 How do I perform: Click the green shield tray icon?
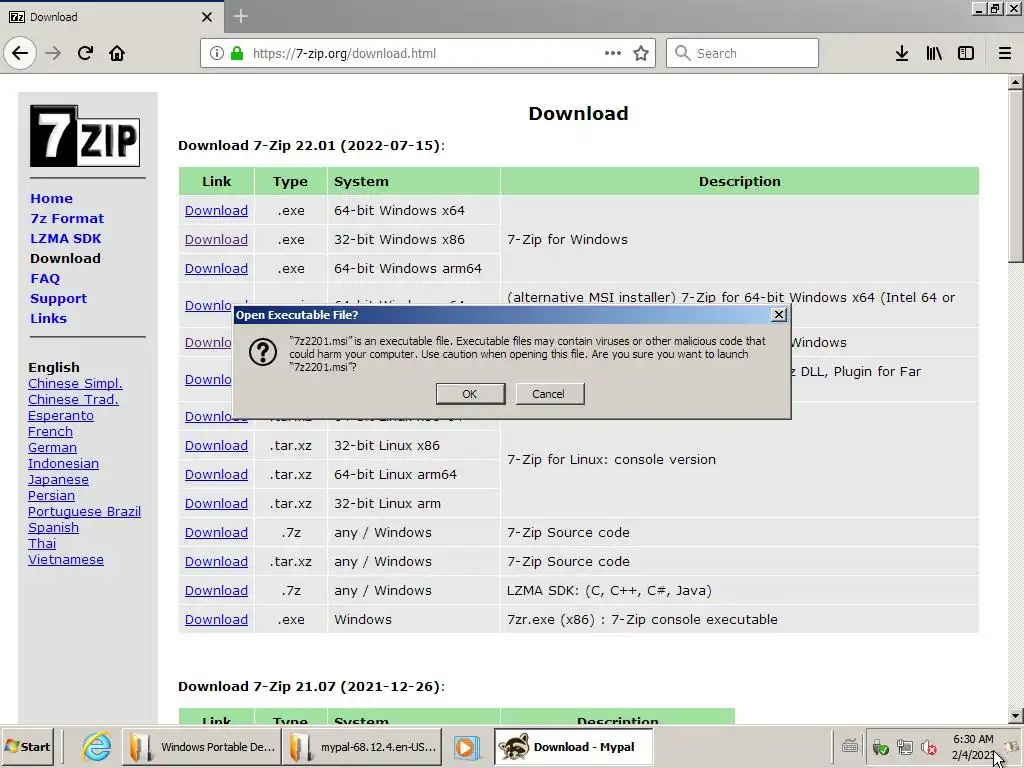coord(880,747)
